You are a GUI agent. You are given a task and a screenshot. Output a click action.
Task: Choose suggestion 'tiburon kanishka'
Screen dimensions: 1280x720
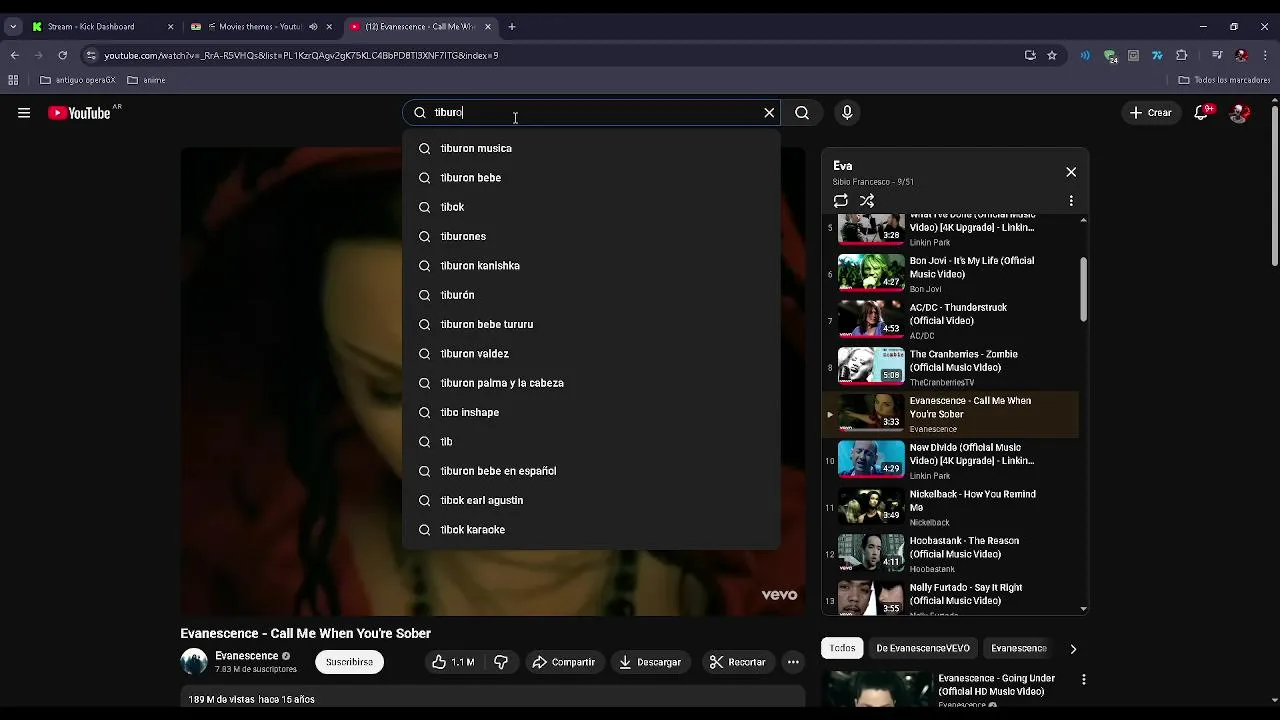591,266
